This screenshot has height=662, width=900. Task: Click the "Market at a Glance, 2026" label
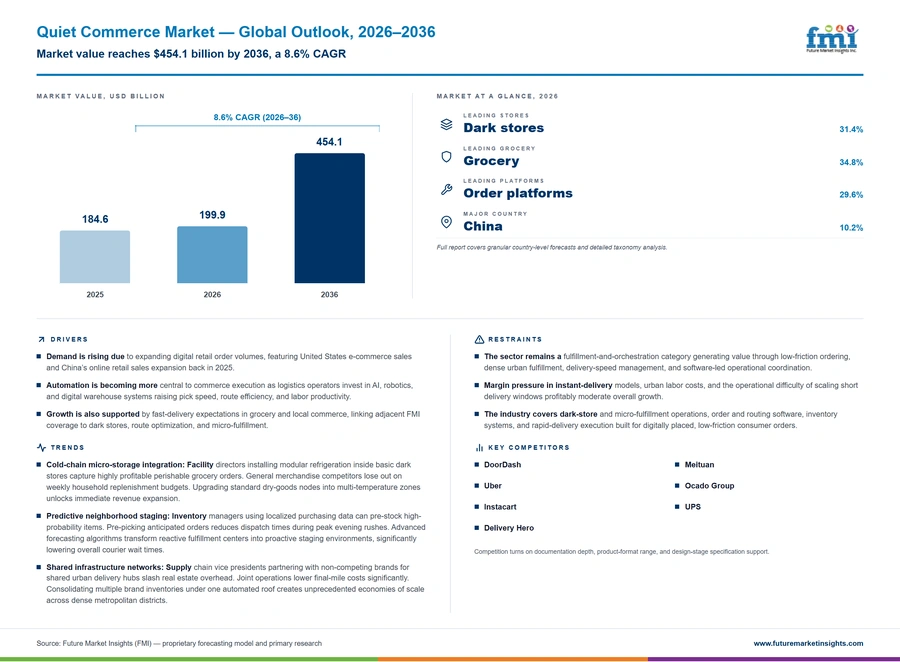[x=497, y=96]
